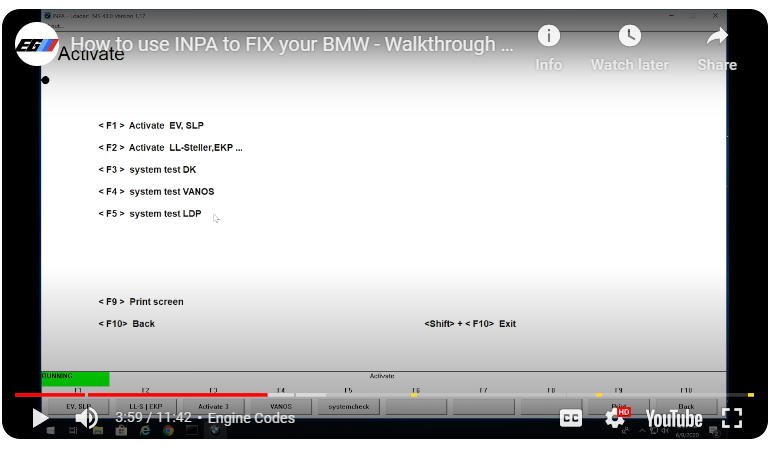This screenshot has height=454, width=779.
Task: Open video quality settings gear
Action: pos(615,418)
